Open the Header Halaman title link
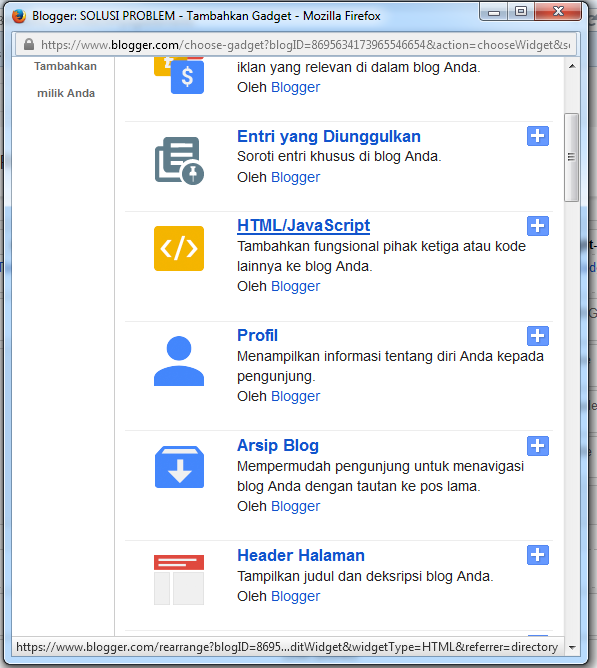This screenshot has width=597, height=668. coord(301,555)
